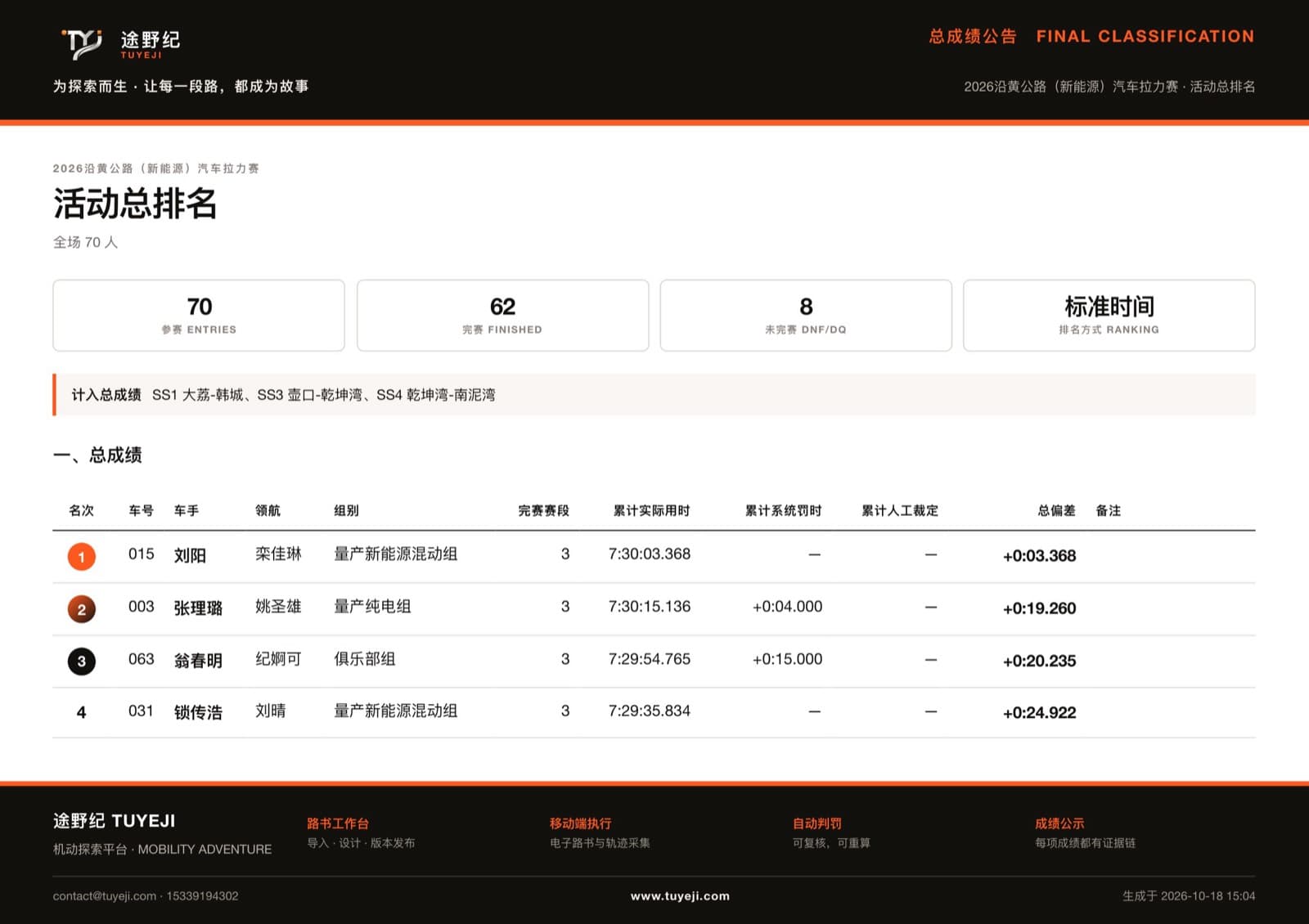Click the 计入总成绩 stages notice bar
Image resolution: width=1309 pixels, height=924 pixels.
654,395
